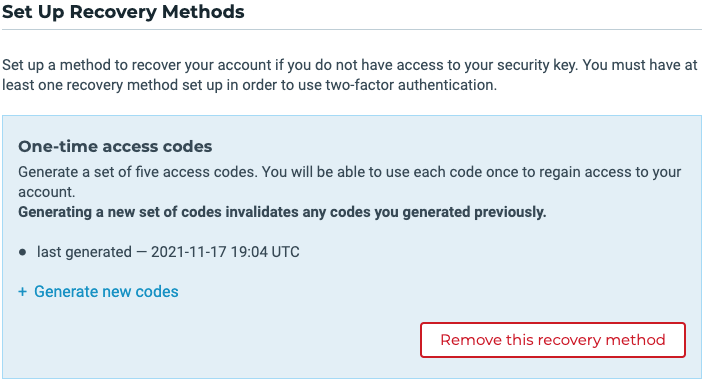709x385 pixels.
Task: Click the bullet before last generated
Action: [23, 252]
